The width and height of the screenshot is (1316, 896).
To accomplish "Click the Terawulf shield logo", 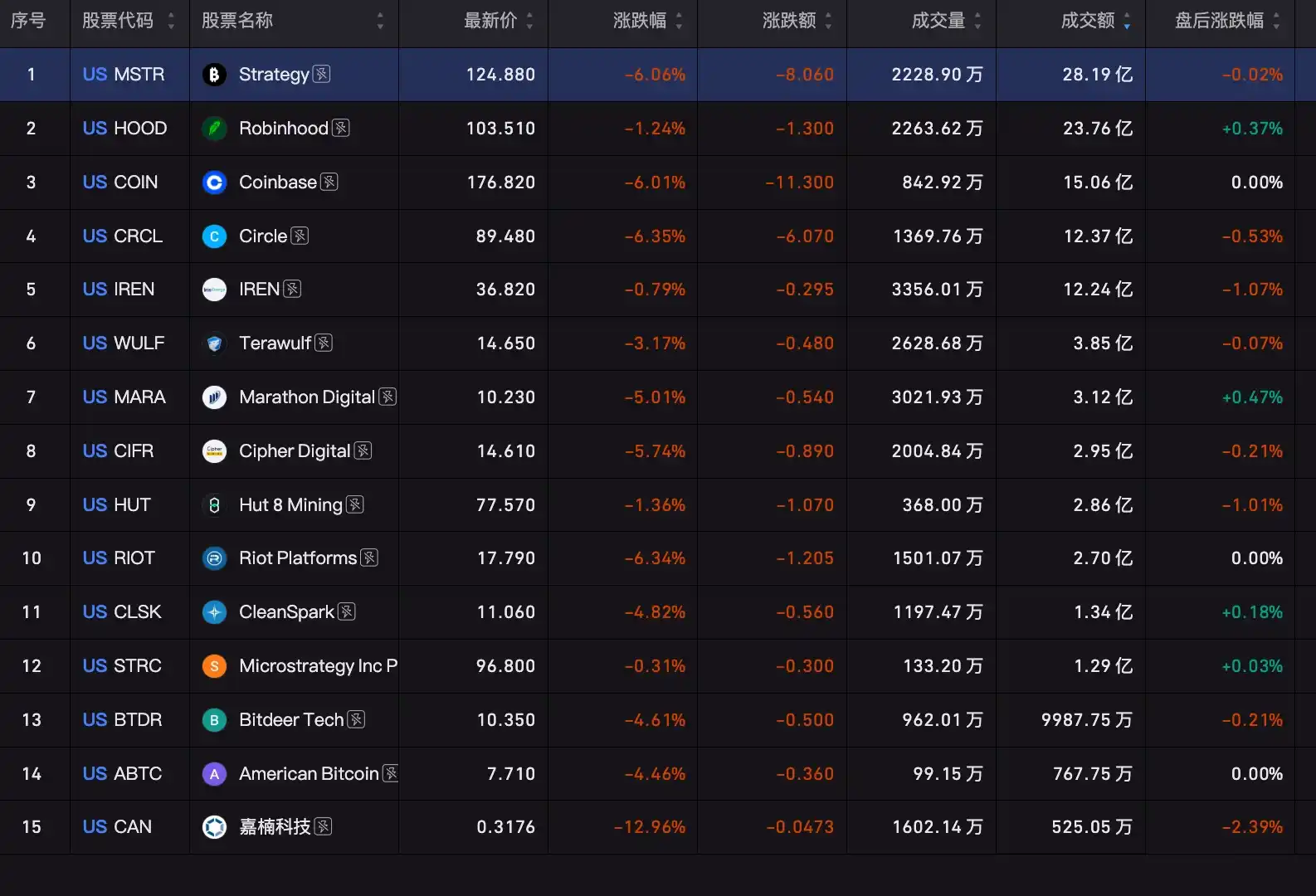I will tap(214, 343).
